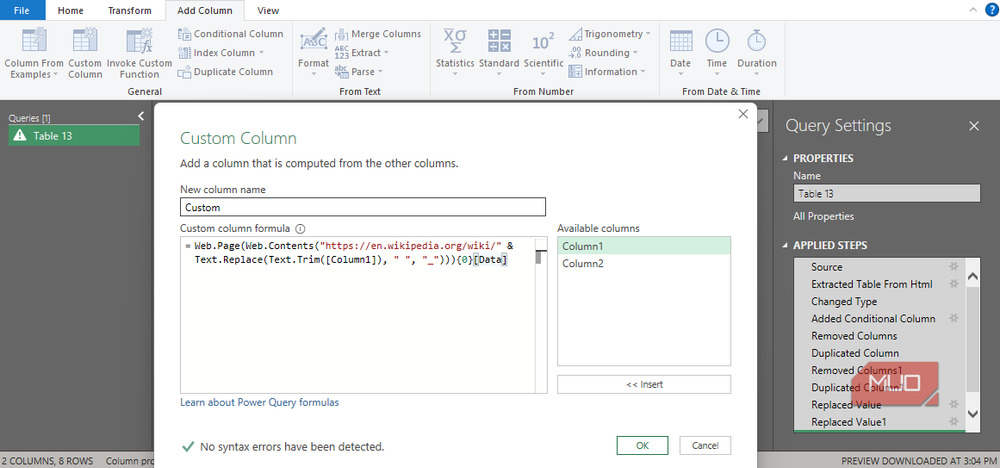Viewport: 1000px width, 468px height.
Task: Click Duplicate Column in ribbon
Action: [x=225, y=72]
